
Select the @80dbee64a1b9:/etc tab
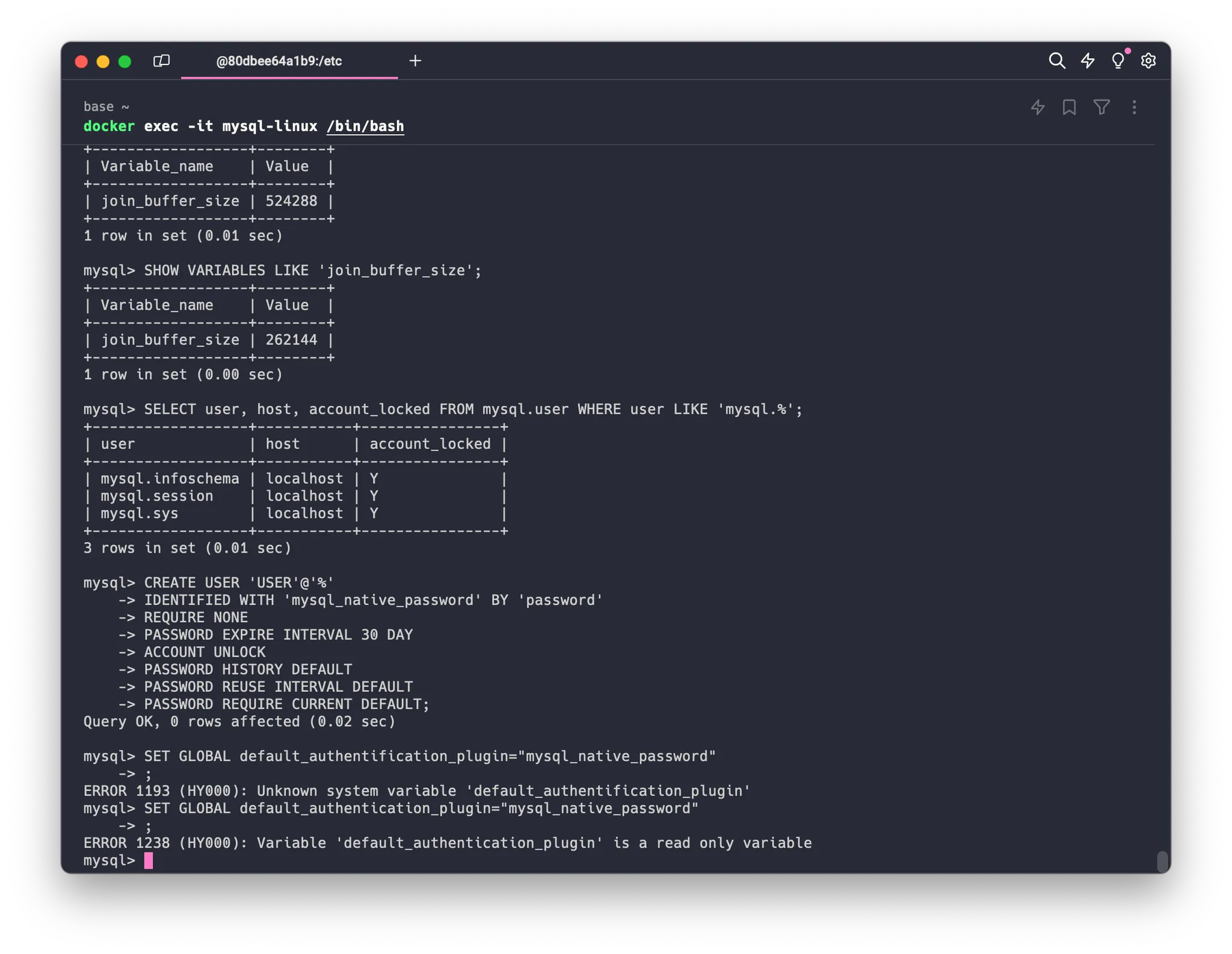point(279,61)
